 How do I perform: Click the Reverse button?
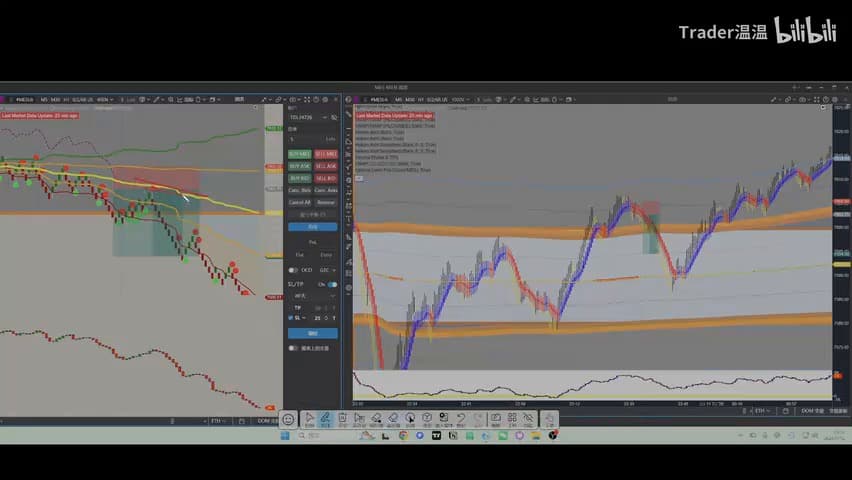326,202
